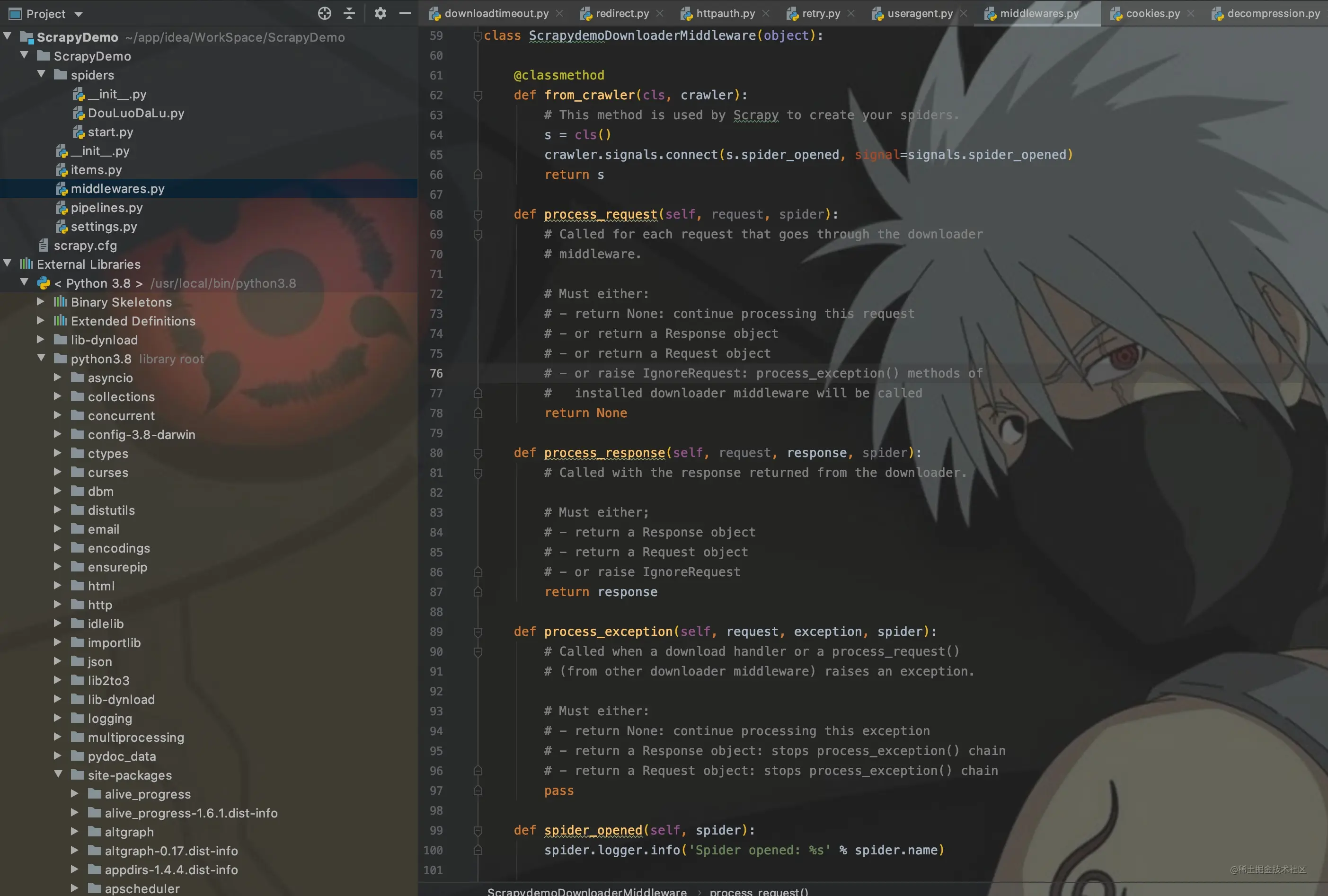This screenshot has width=1328, height=896.
Task: Collapse the site-packages folder
Action: tap(58, 774)
